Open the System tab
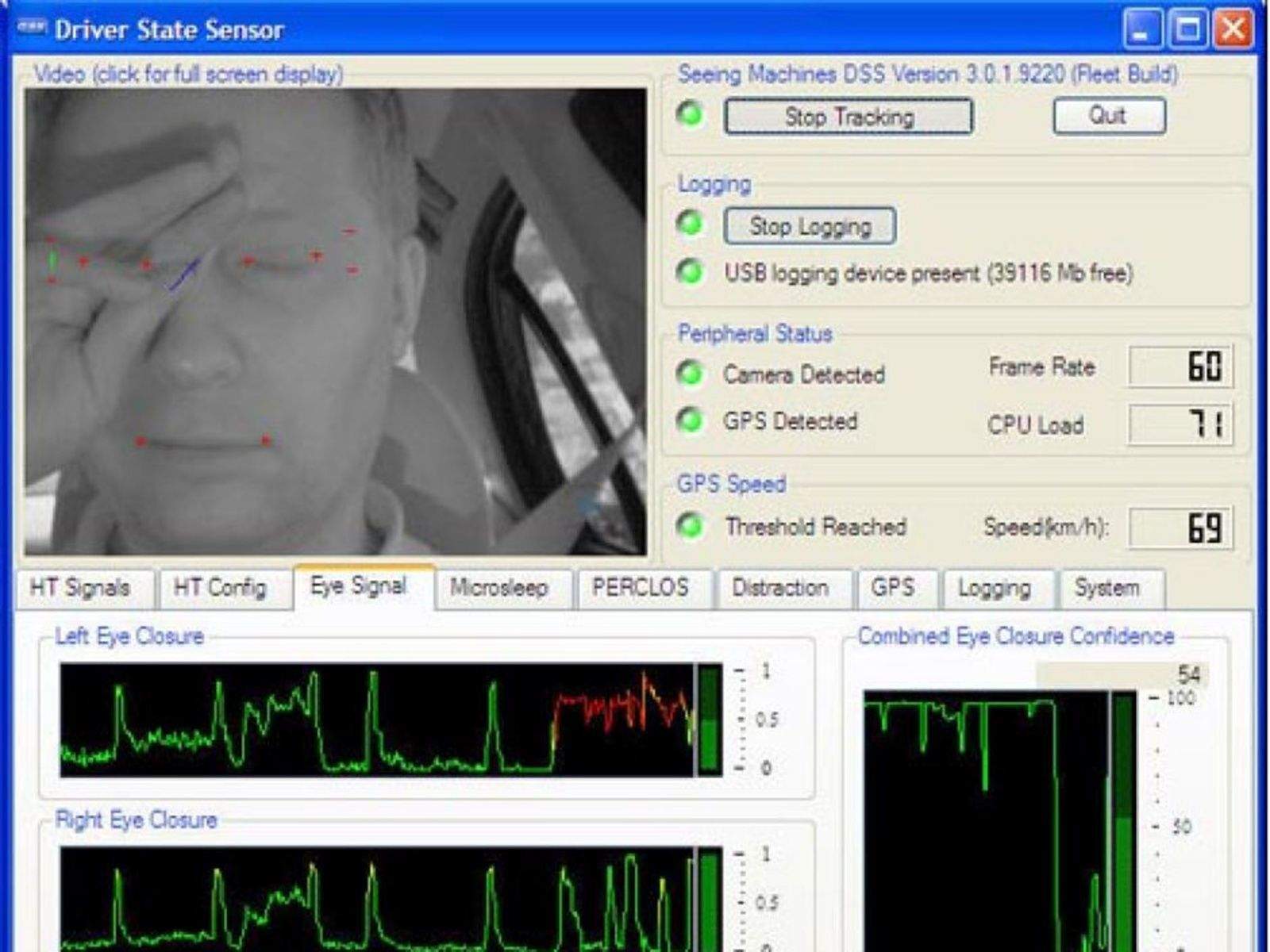 (x=1106, y=588)
